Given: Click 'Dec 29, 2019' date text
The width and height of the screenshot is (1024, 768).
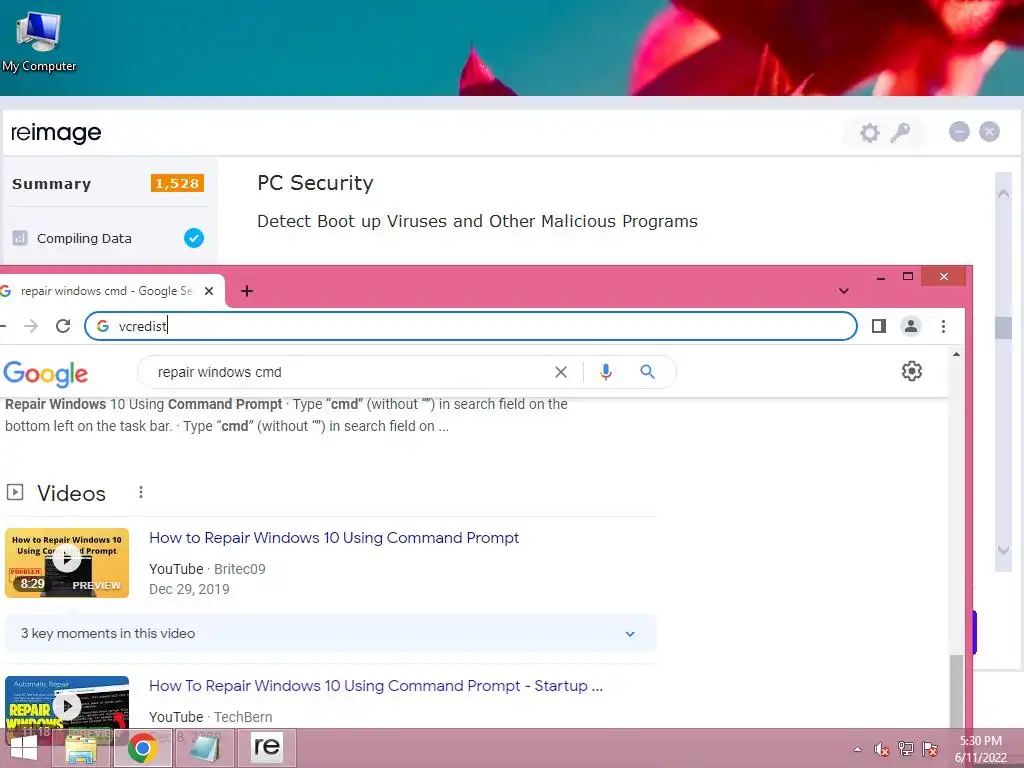Looking at the screenshot, I should point(189,589).
